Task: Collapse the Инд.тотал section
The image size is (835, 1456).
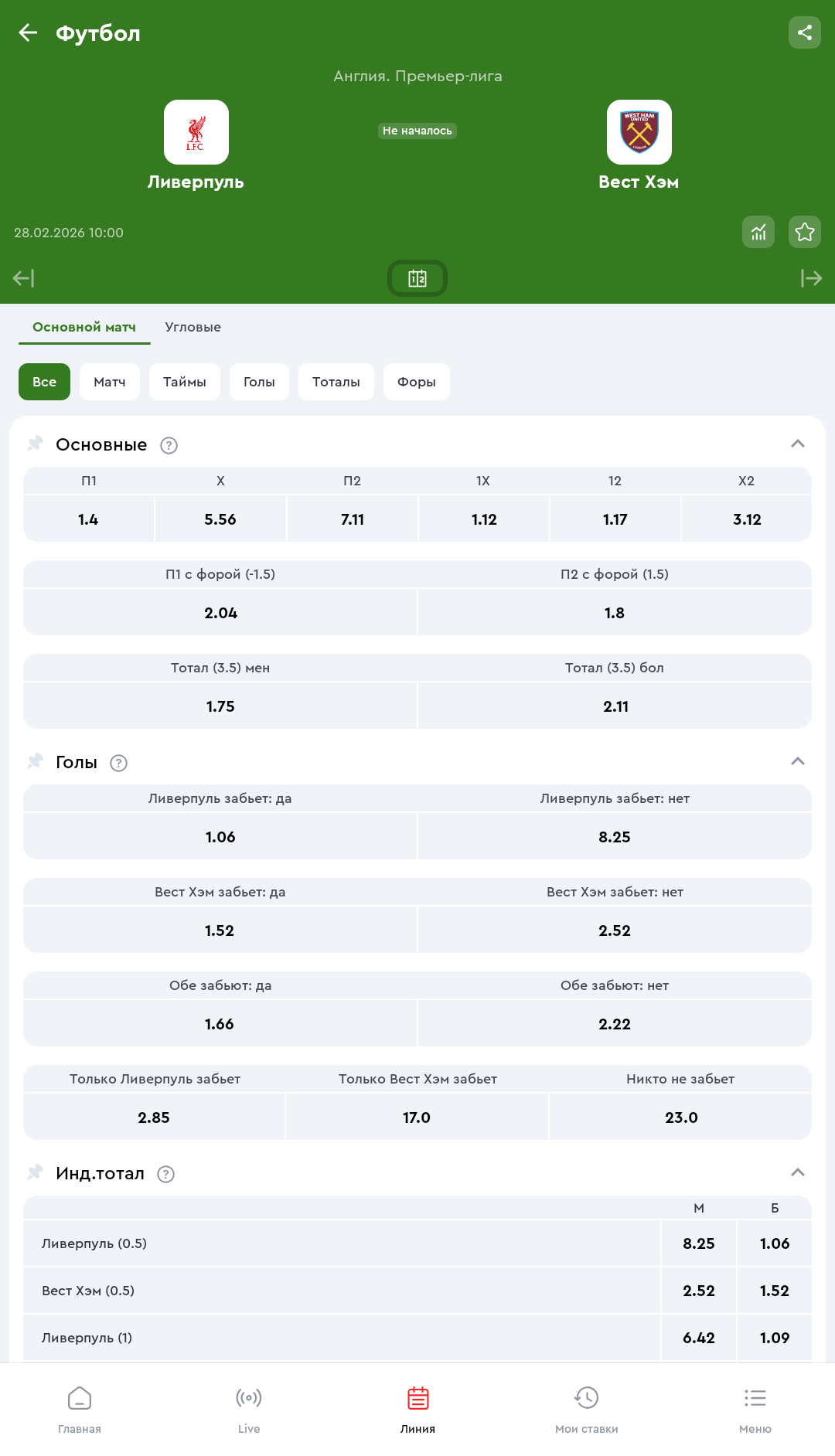Action: pos(798,1172)
